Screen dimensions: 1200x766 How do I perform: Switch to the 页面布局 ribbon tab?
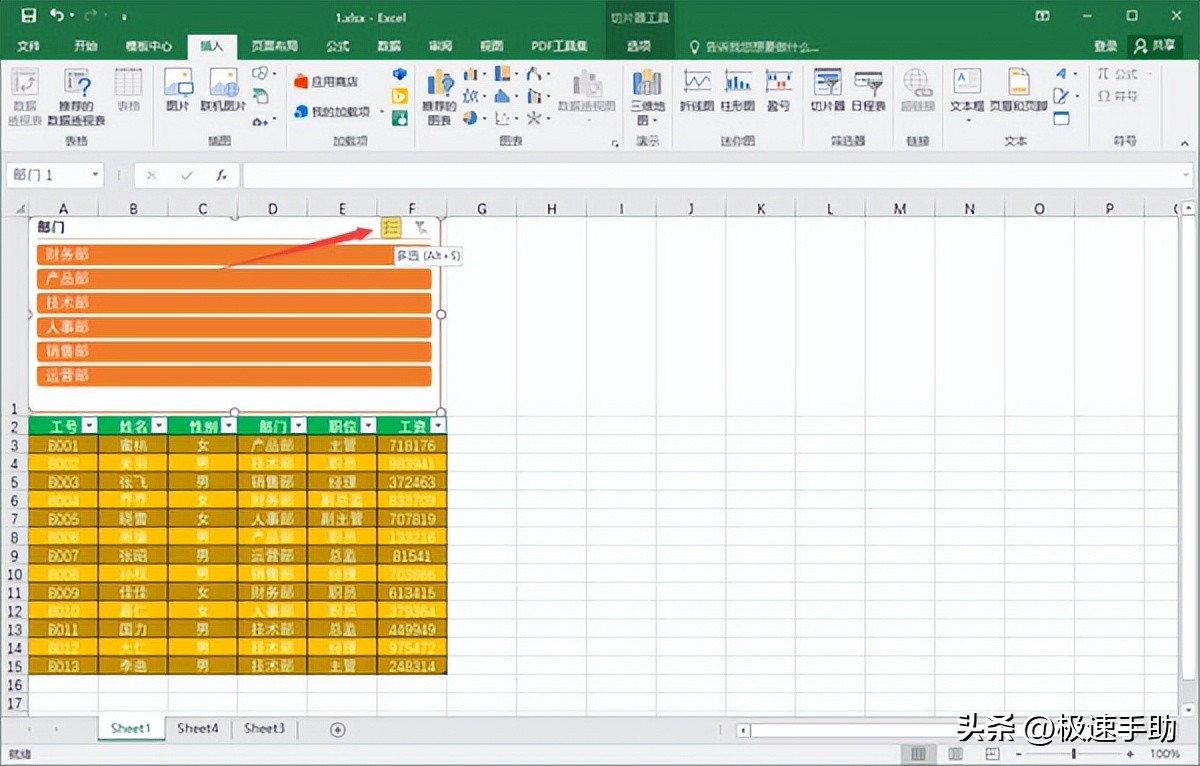(x=274, y=46)
